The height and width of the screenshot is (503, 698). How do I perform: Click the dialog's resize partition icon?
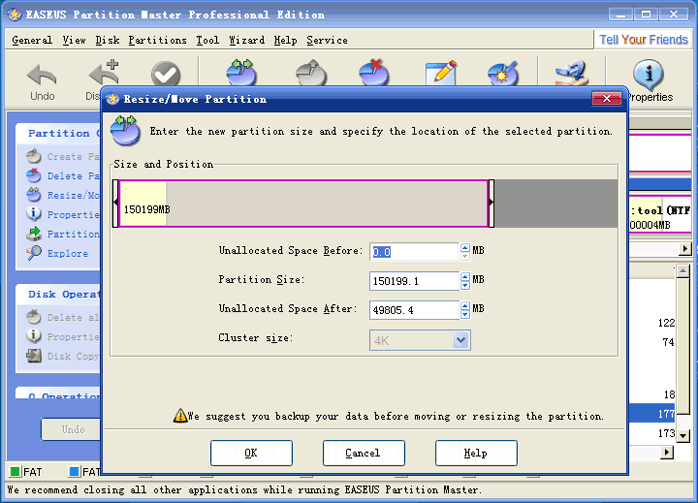[x=125, y=130]
